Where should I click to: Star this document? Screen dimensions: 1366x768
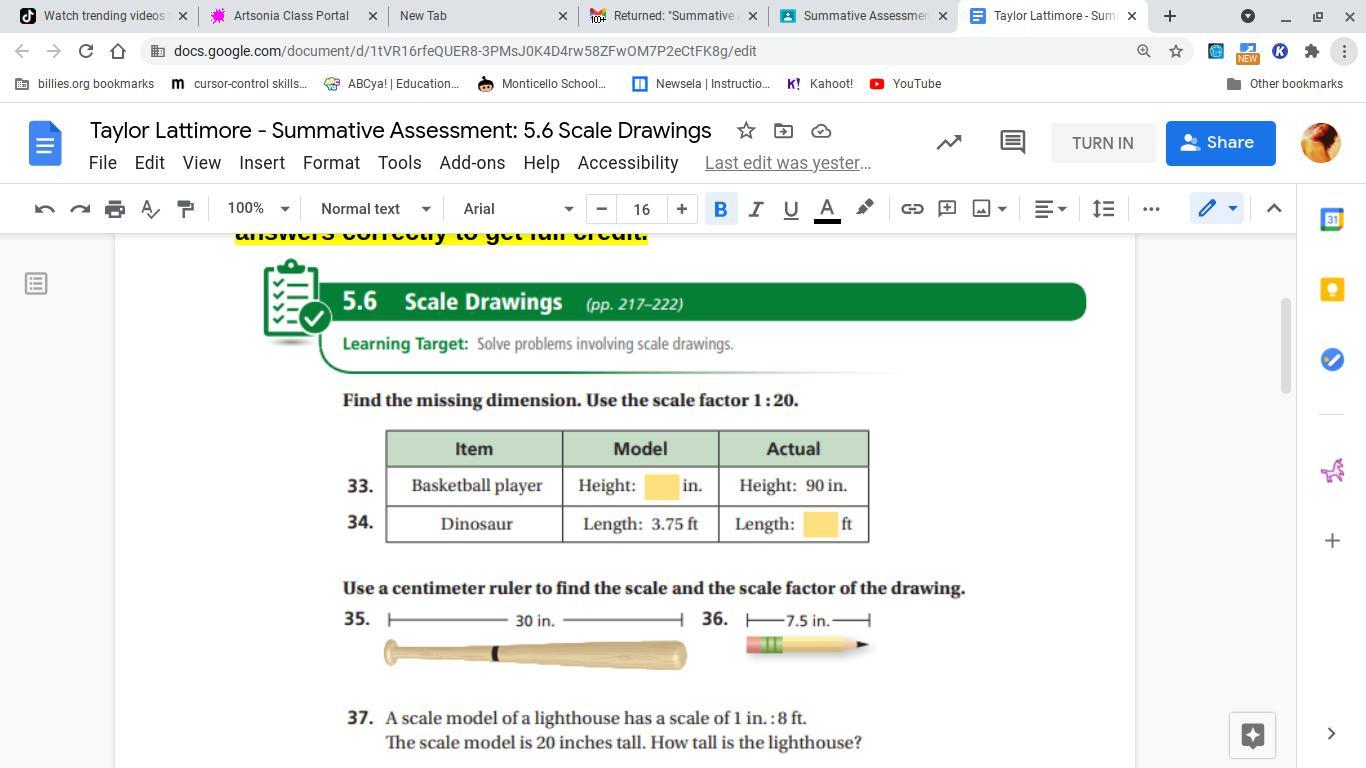pyautogui.click(x=746, y=131)
